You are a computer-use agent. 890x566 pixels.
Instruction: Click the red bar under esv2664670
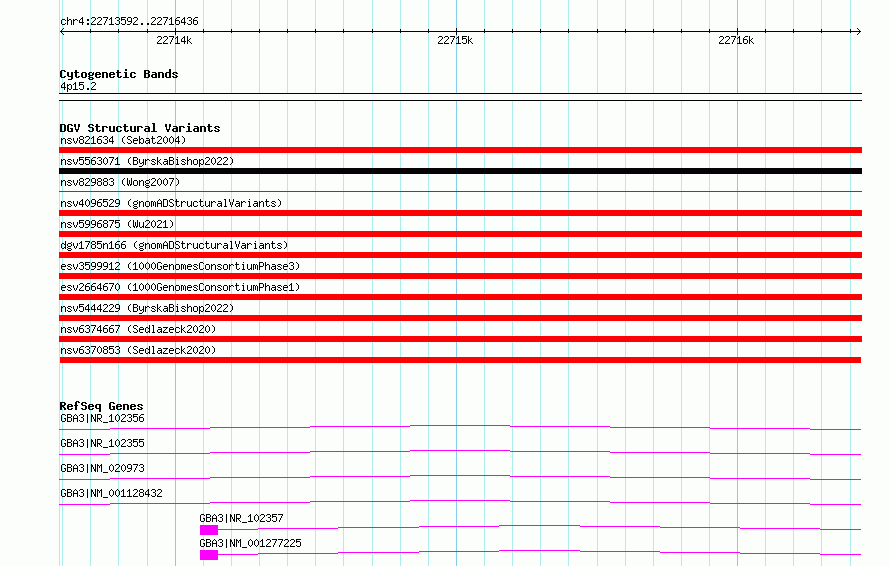[460, 297]
